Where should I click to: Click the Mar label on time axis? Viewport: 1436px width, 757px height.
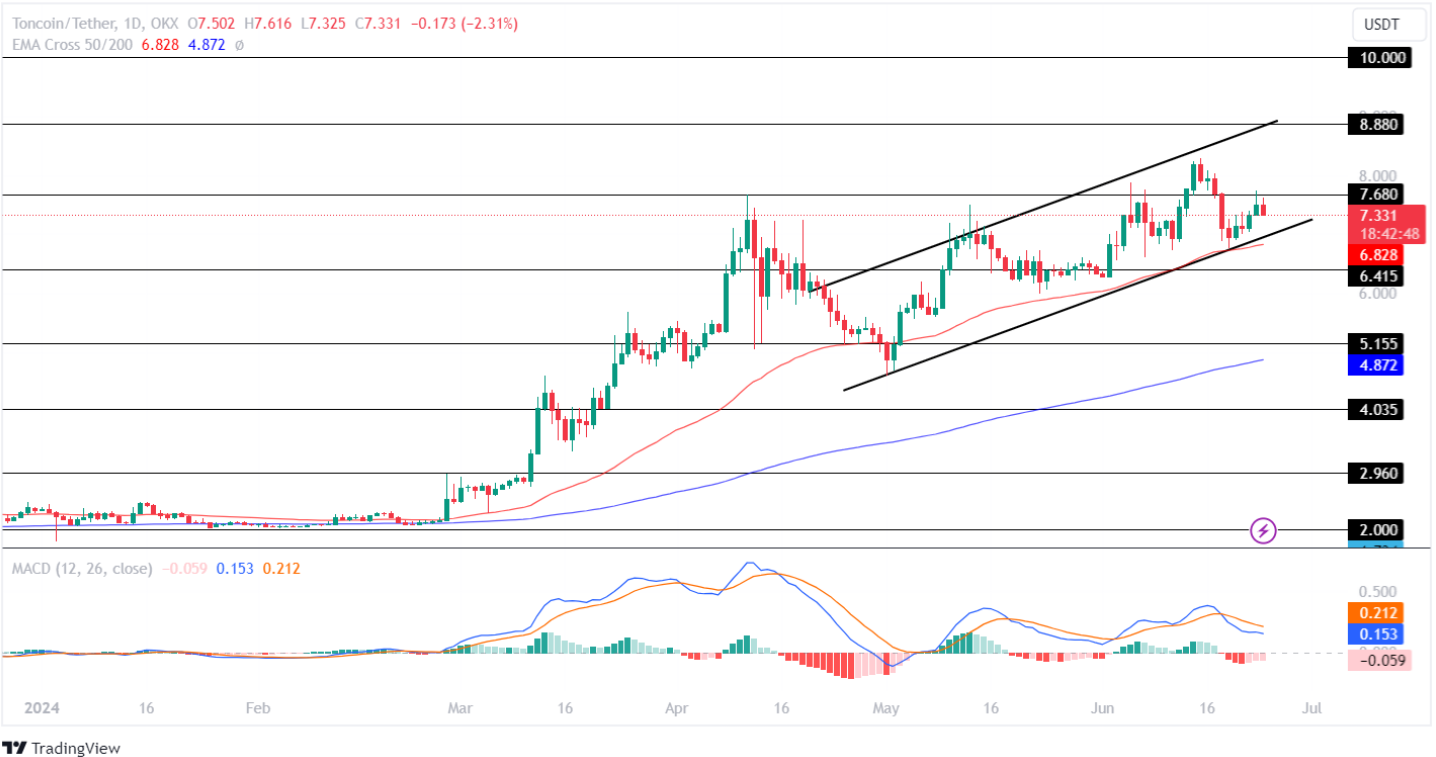(x=459, y=708)
